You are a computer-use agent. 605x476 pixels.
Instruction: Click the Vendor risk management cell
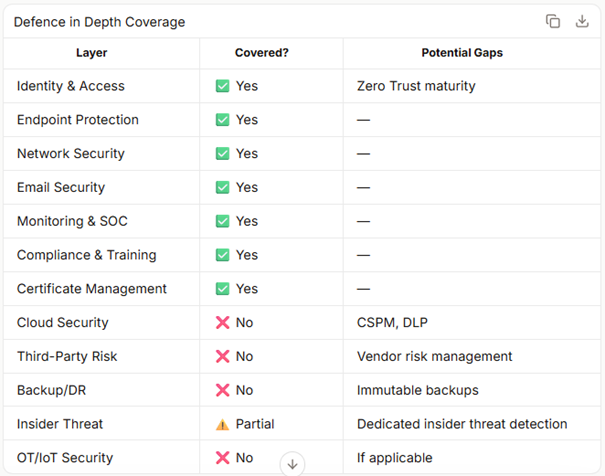pyautogui.click(x=434, y=356)
